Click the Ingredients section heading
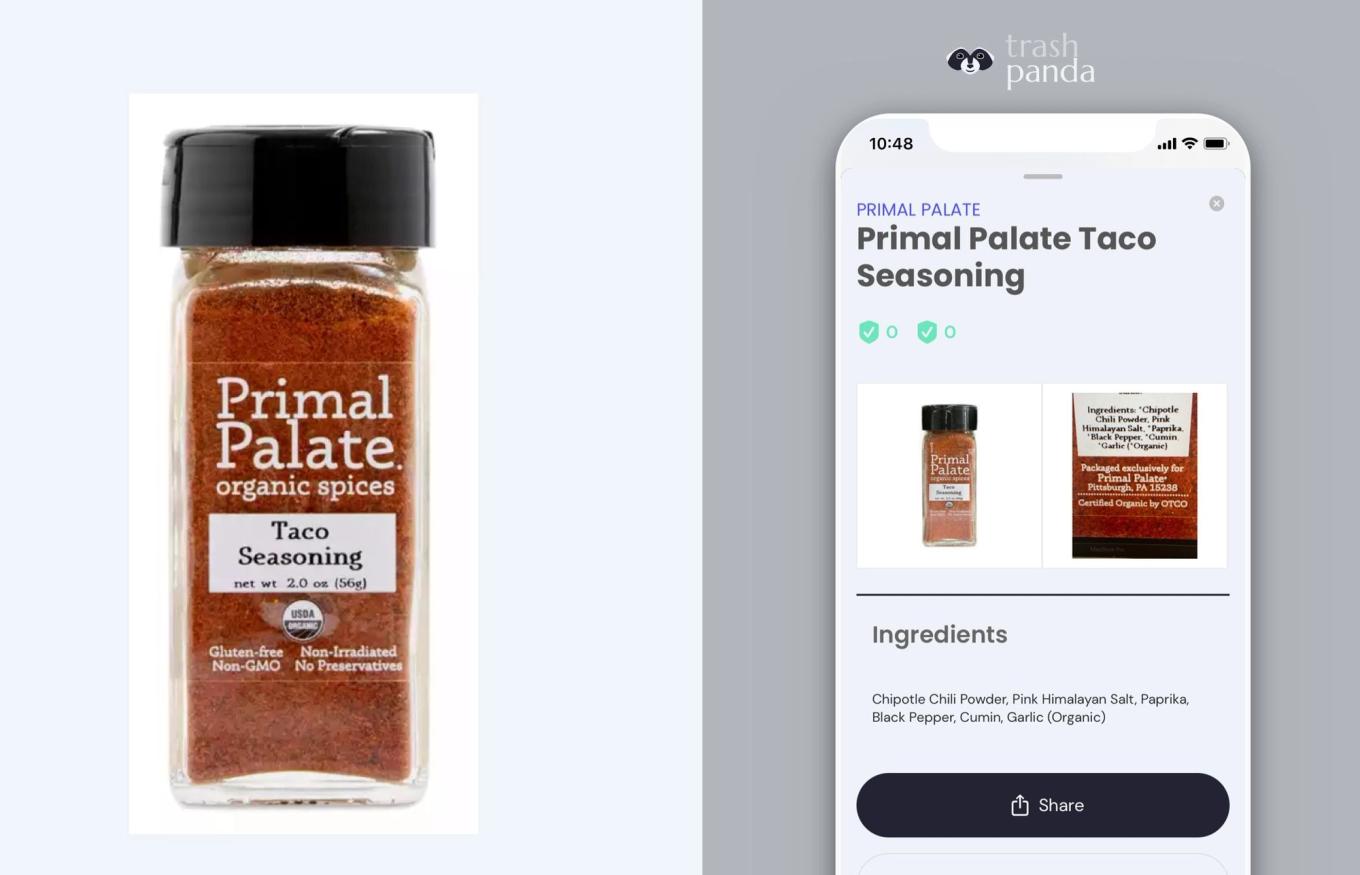Screen dimensions: 1360x875 pos(939,635)
